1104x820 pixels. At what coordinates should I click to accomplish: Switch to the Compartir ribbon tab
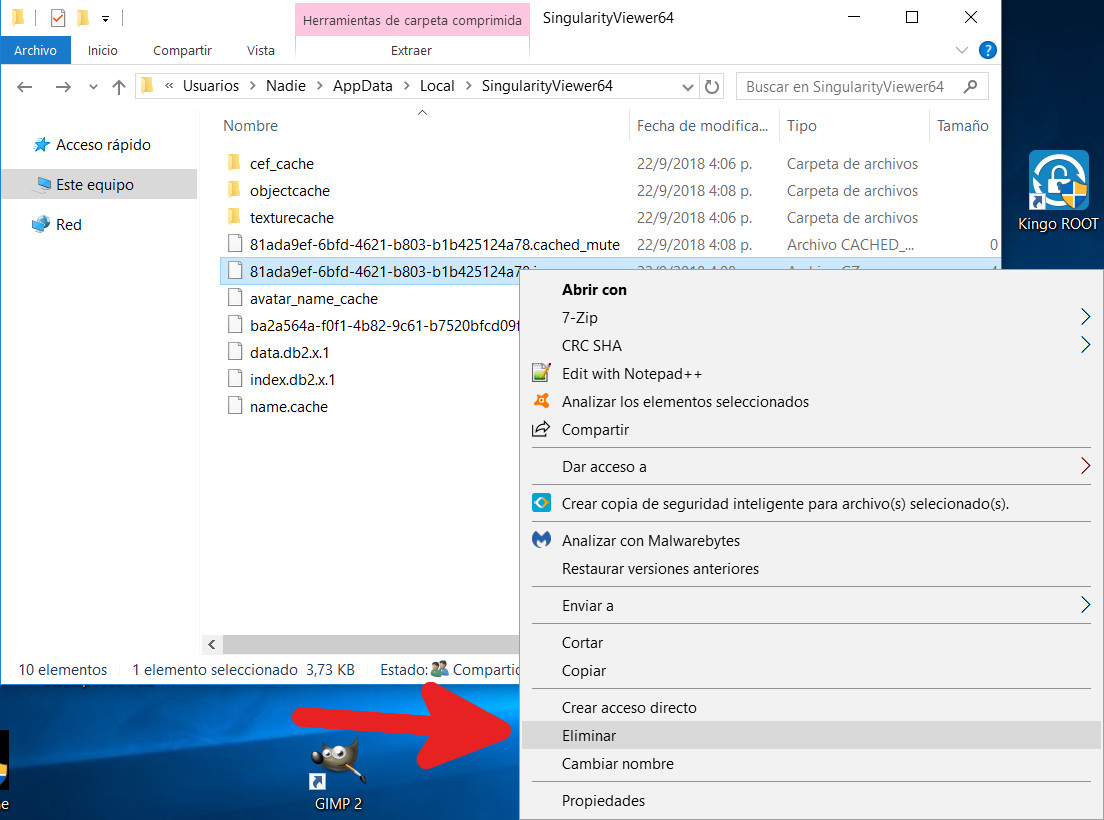coord(182,50)
